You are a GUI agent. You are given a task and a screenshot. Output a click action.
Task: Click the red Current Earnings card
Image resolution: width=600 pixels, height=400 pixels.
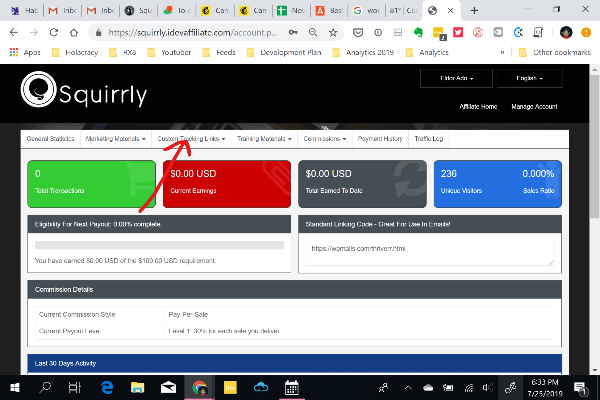(x=227, y=184)
